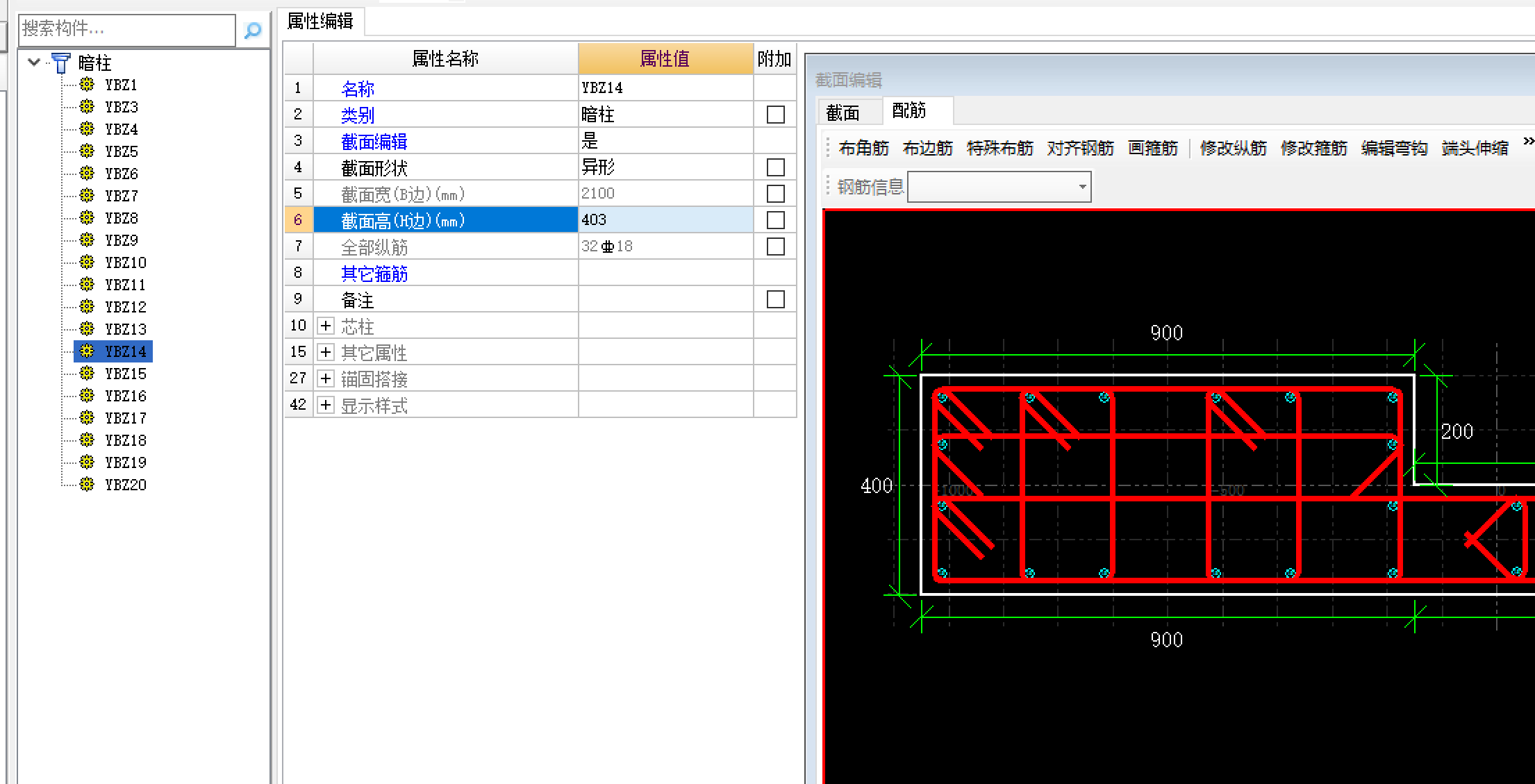
Task: Click the 其它箍筋 property name link
Action: coord(374,274)
